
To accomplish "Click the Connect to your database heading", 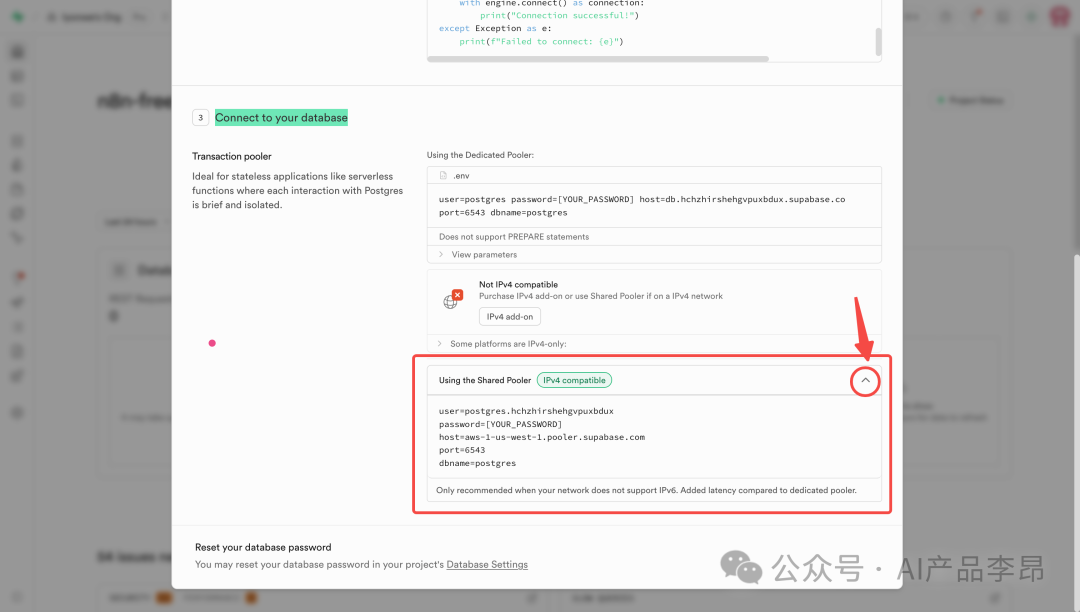I will 281,118.
